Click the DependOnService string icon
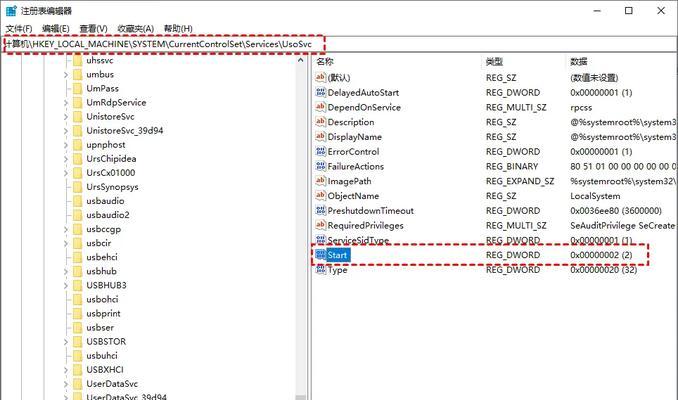This screenshot has height=400, width=678. point(320,107)
